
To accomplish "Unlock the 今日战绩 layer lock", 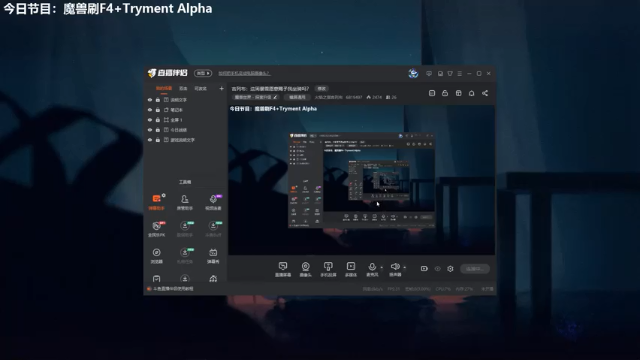I will 158,130.
